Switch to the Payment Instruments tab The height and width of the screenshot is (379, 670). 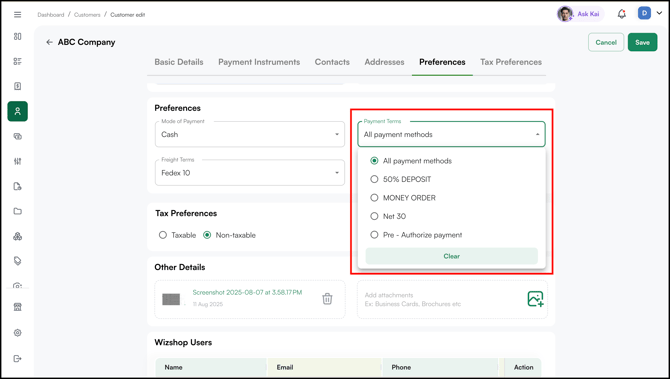pos(259,62)
